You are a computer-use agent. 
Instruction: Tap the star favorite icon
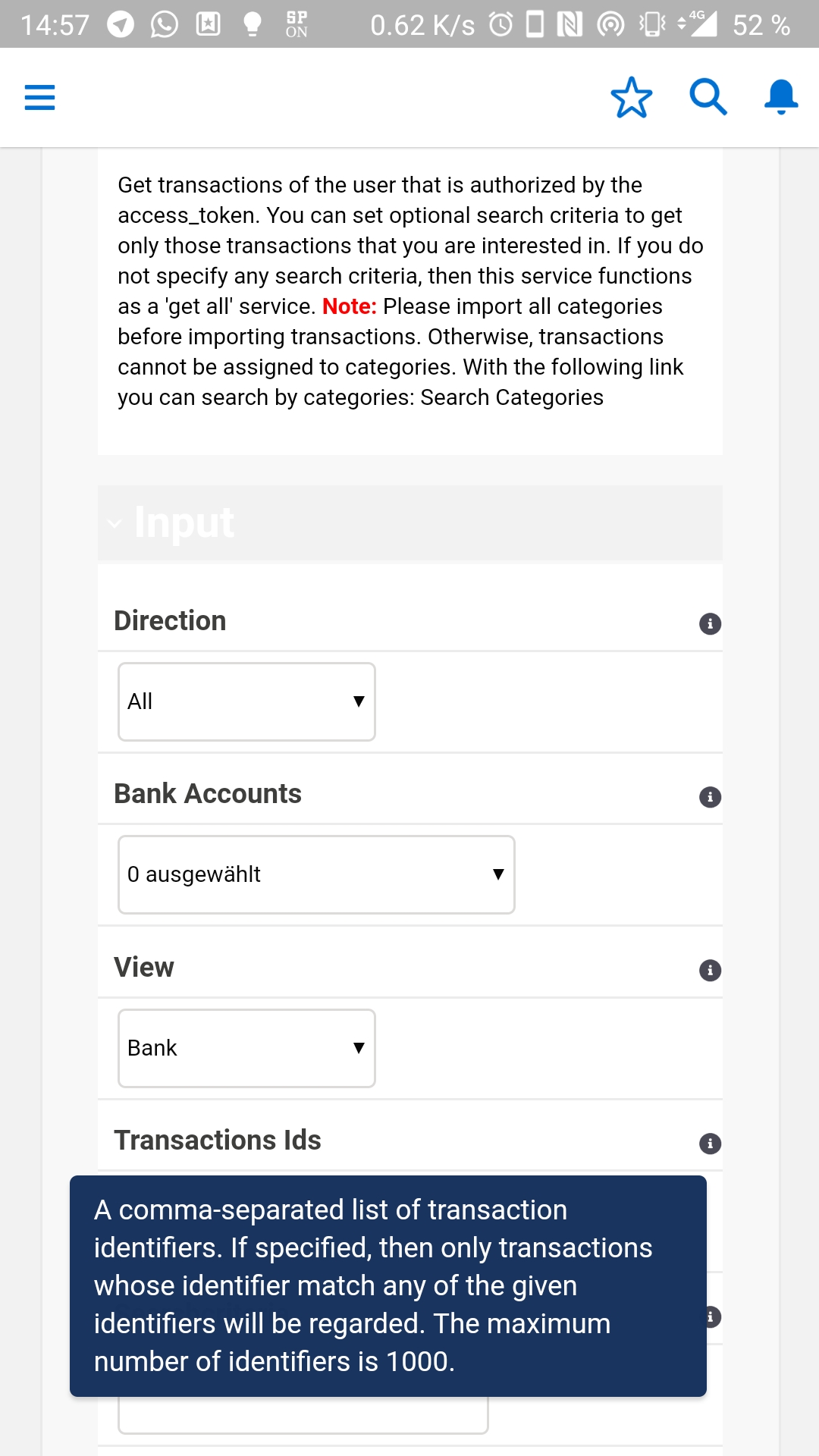coord(631,98)
